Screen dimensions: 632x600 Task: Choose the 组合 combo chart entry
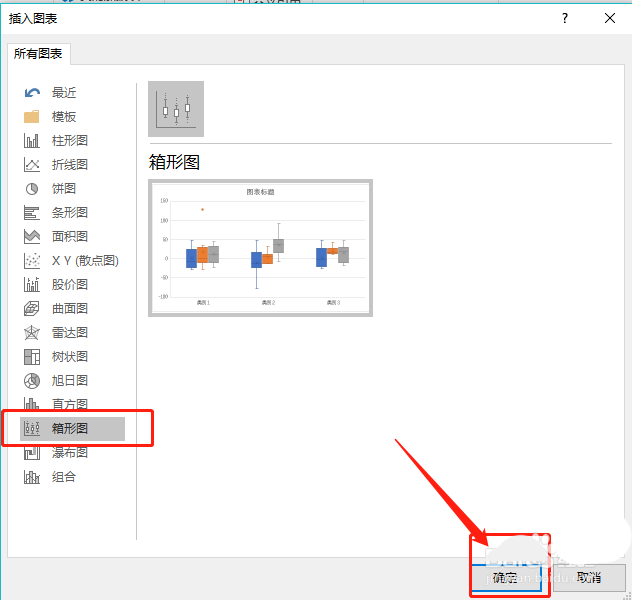tap(63, 477)
